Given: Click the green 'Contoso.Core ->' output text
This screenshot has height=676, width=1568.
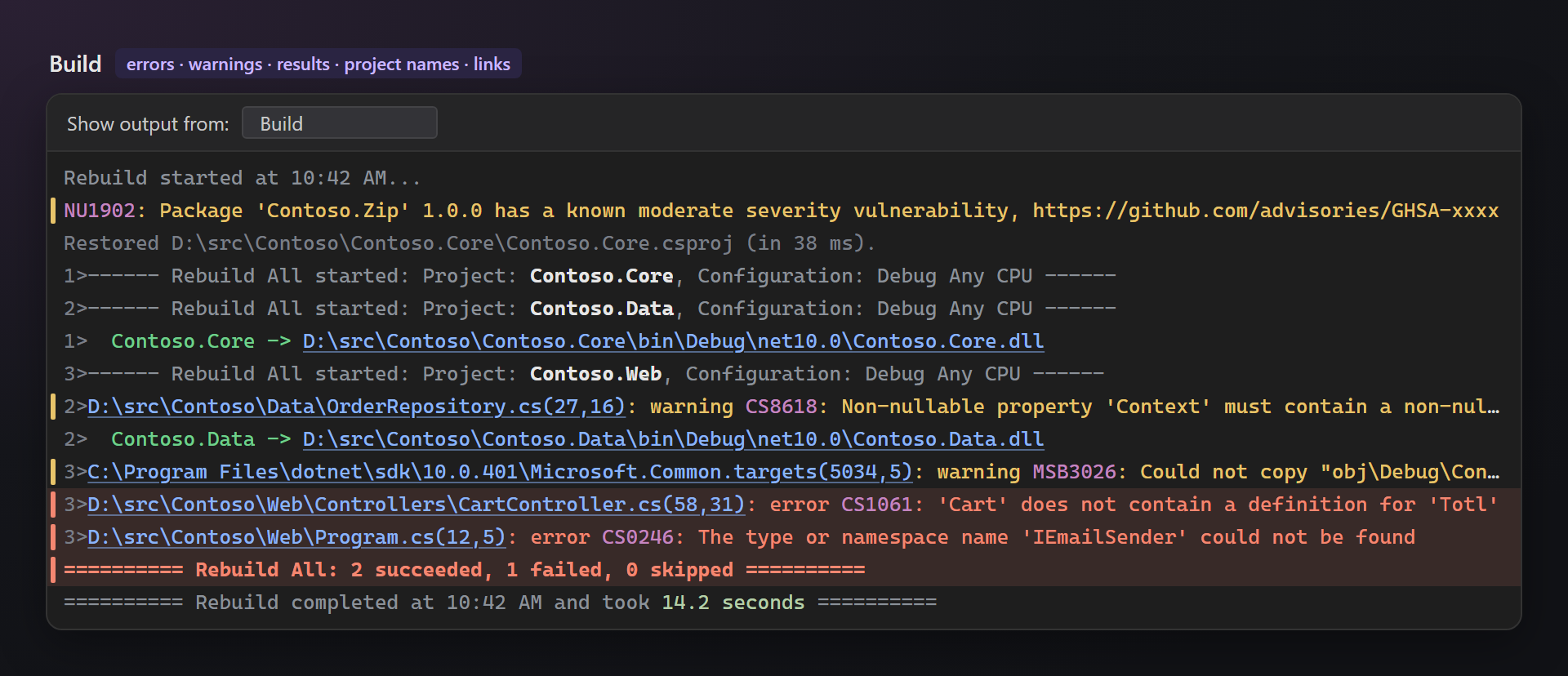Looking at the screenshot, I should pos(201,341).
